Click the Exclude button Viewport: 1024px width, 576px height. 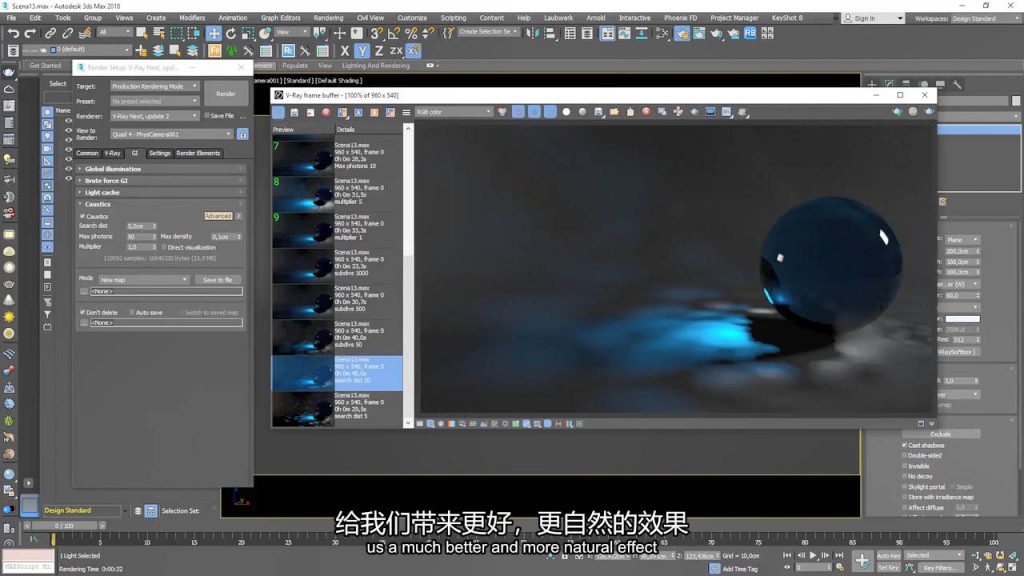(x=940, y=434)
